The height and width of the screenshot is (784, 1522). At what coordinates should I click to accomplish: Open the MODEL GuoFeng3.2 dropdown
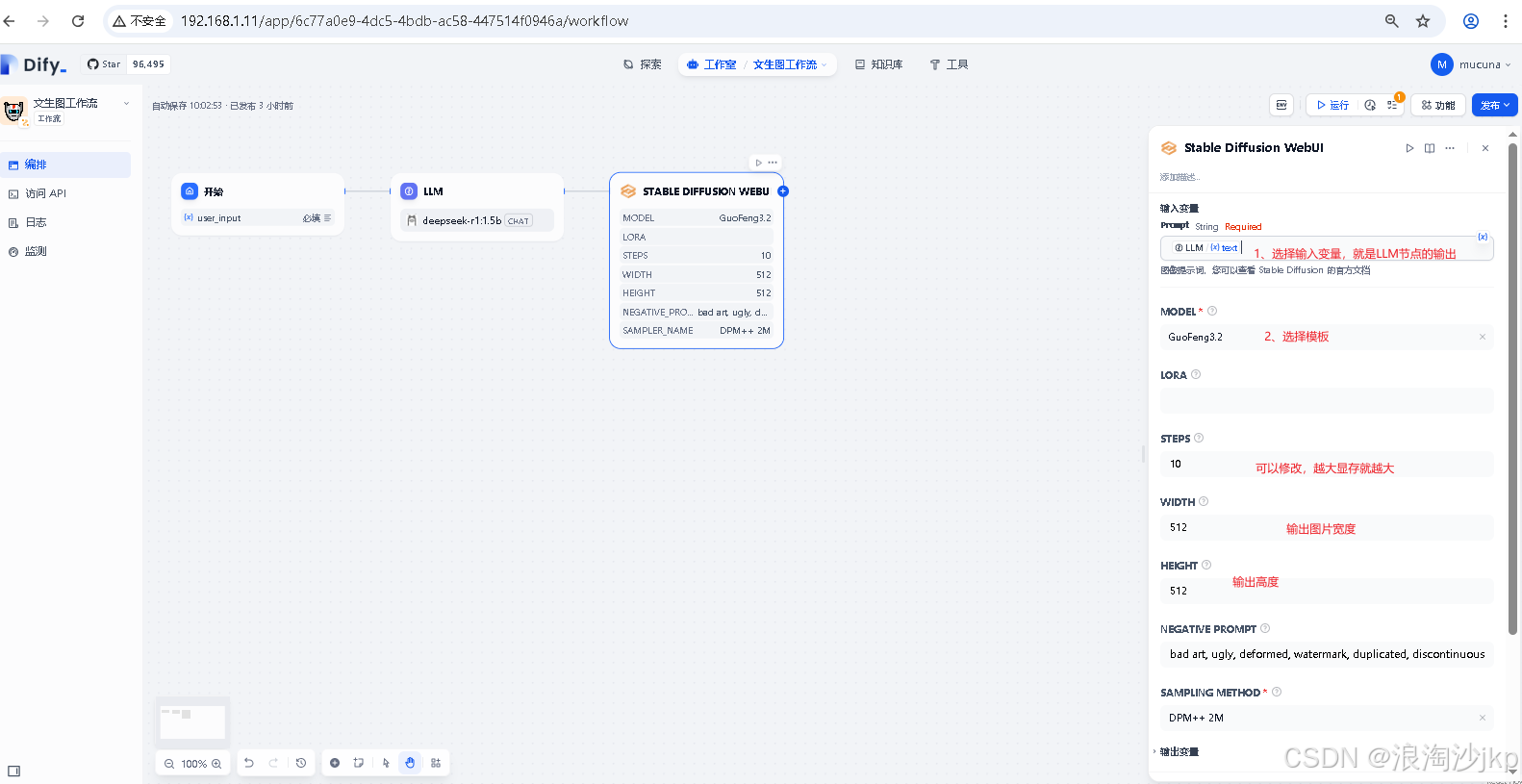pos(1327,337)
